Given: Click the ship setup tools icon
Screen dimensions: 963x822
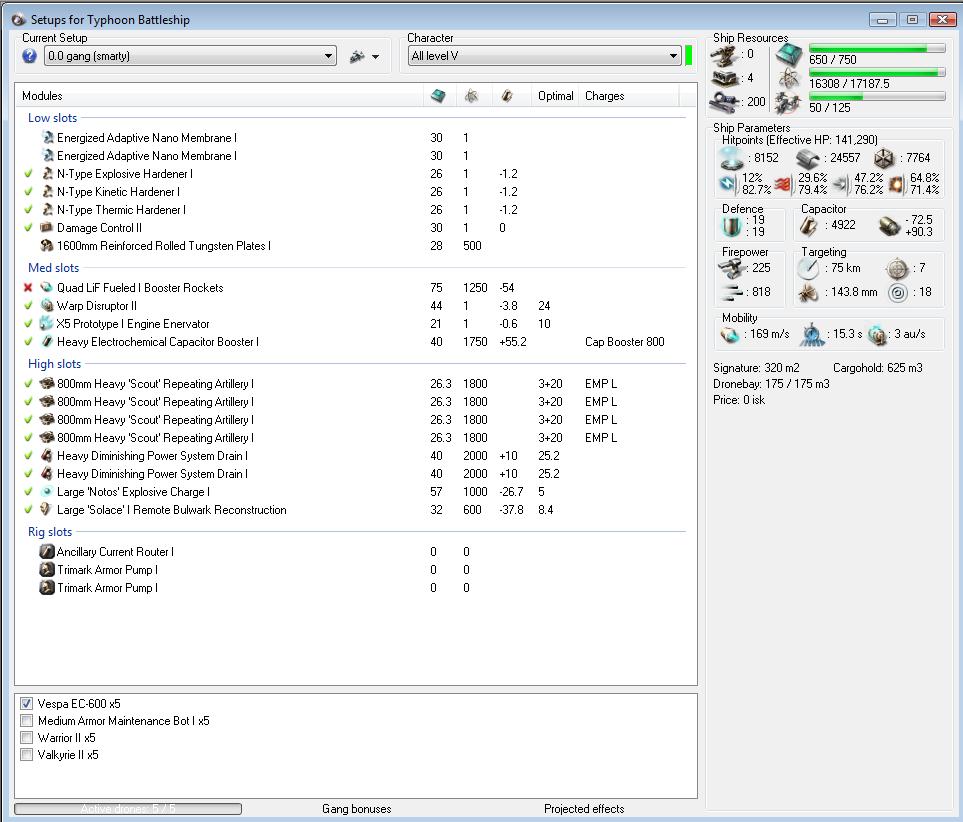Looking at the screenshot, I should tap(357, 57).
